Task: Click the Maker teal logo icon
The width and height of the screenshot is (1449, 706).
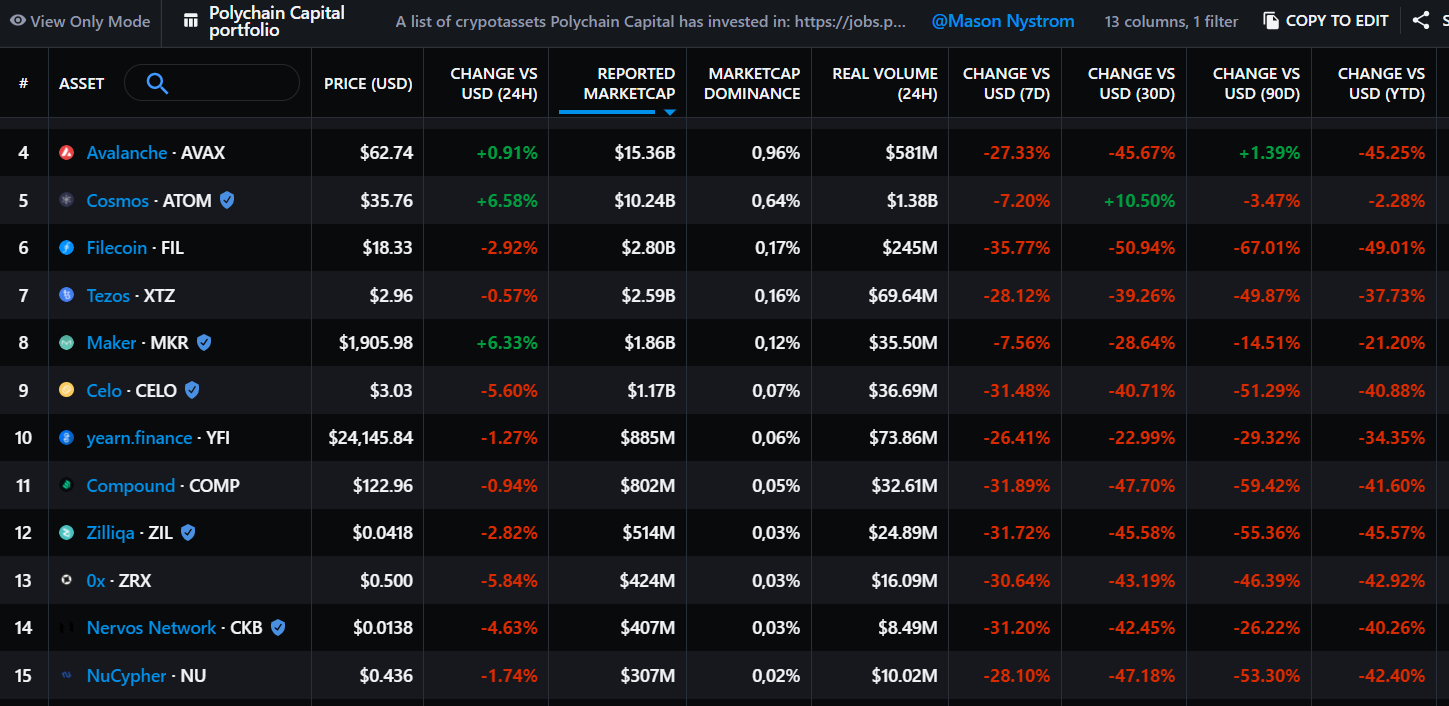Action: pos(67,343)
